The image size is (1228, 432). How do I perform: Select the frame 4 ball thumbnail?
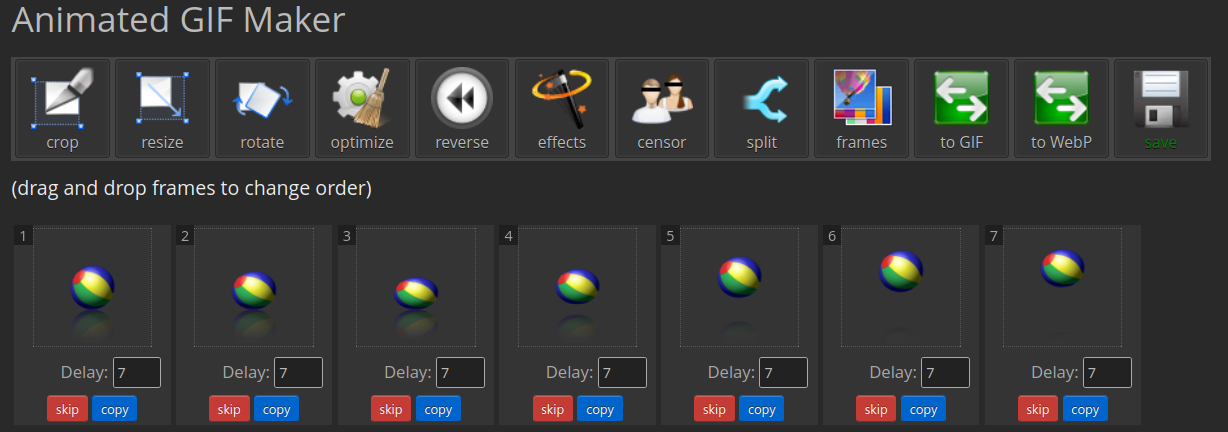[578, 287]
